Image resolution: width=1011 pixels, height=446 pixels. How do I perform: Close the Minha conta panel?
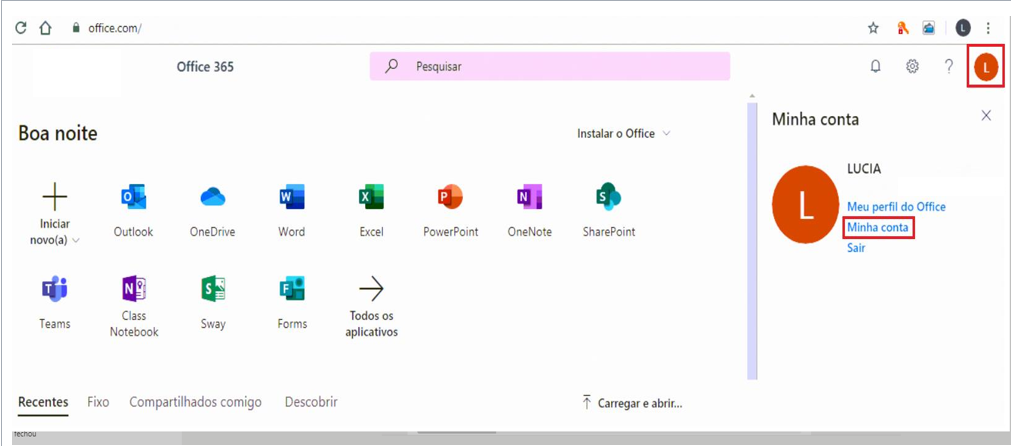coord(986,115)
